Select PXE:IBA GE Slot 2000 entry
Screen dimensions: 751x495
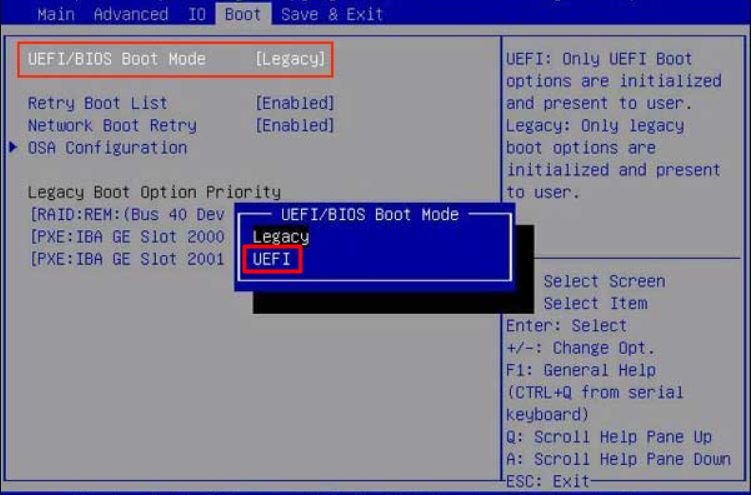click(127, 237)
